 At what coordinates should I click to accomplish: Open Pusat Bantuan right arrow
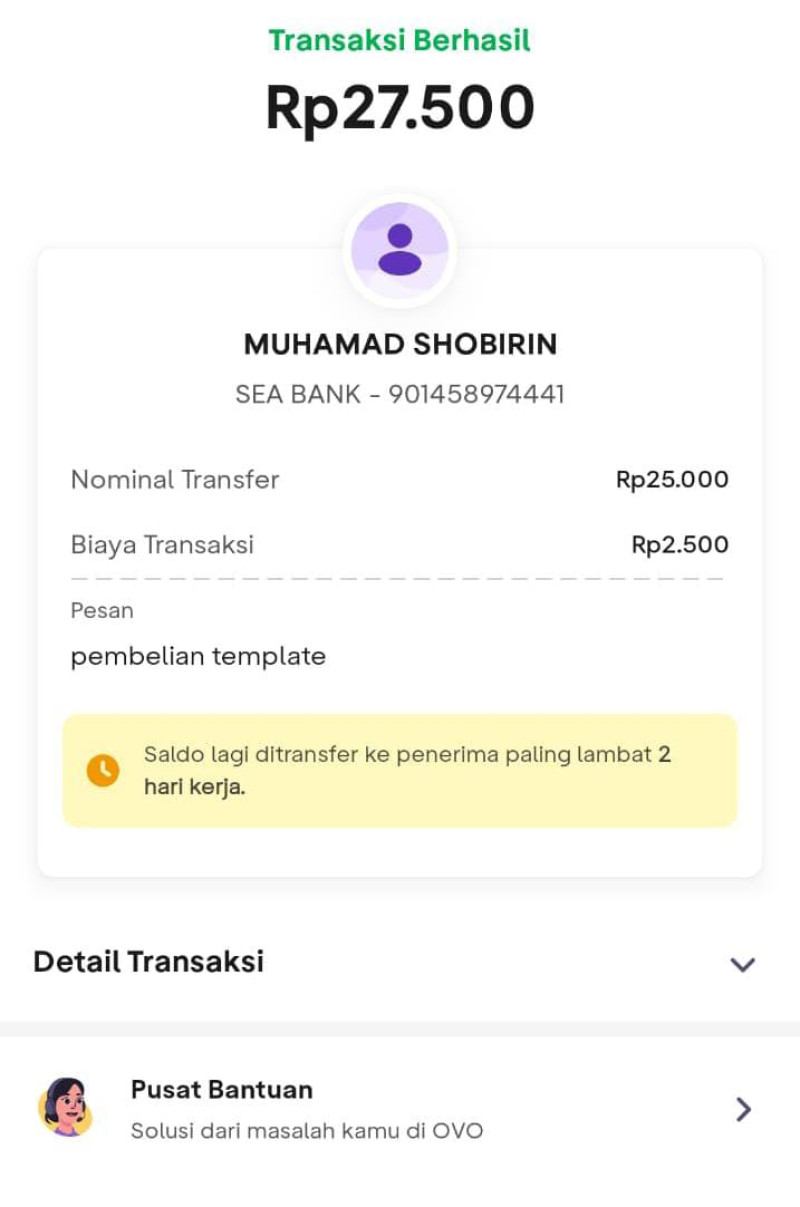click(743, 1109)
